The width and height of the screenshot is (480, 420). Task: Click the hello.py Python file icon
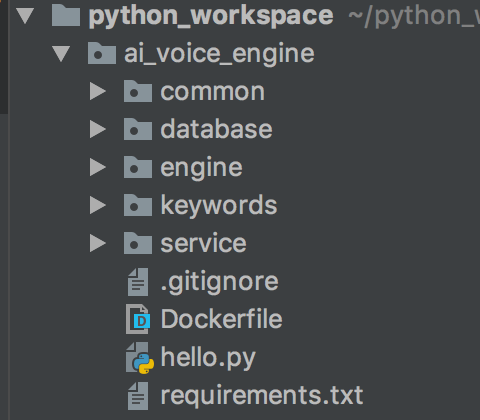pyautogui.click(x=140, y=358)
